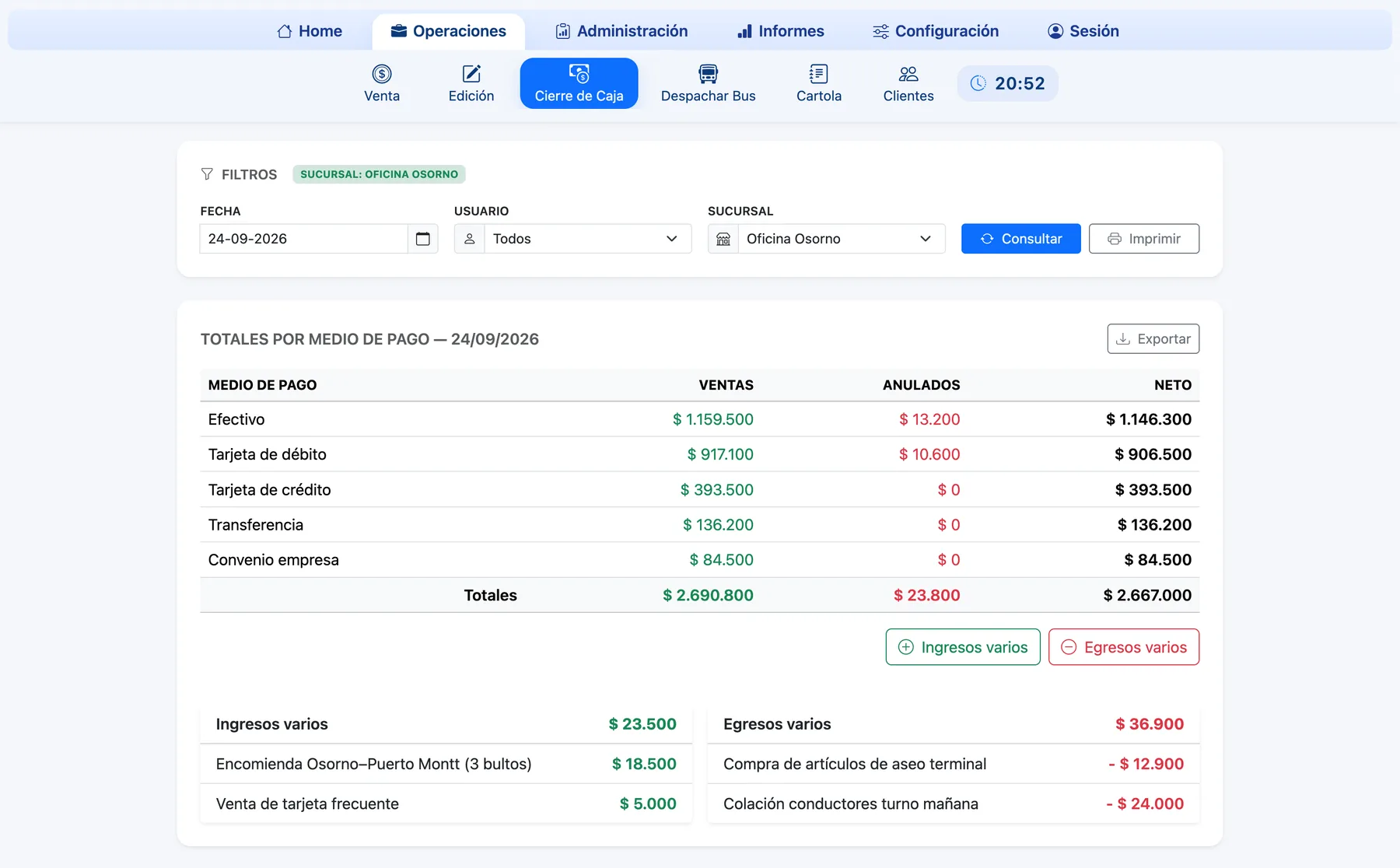The width and height of the screenshot is (1400, 868).
Task: Click the calendar icon in Fecha field
Action: (x=422, y=239)
